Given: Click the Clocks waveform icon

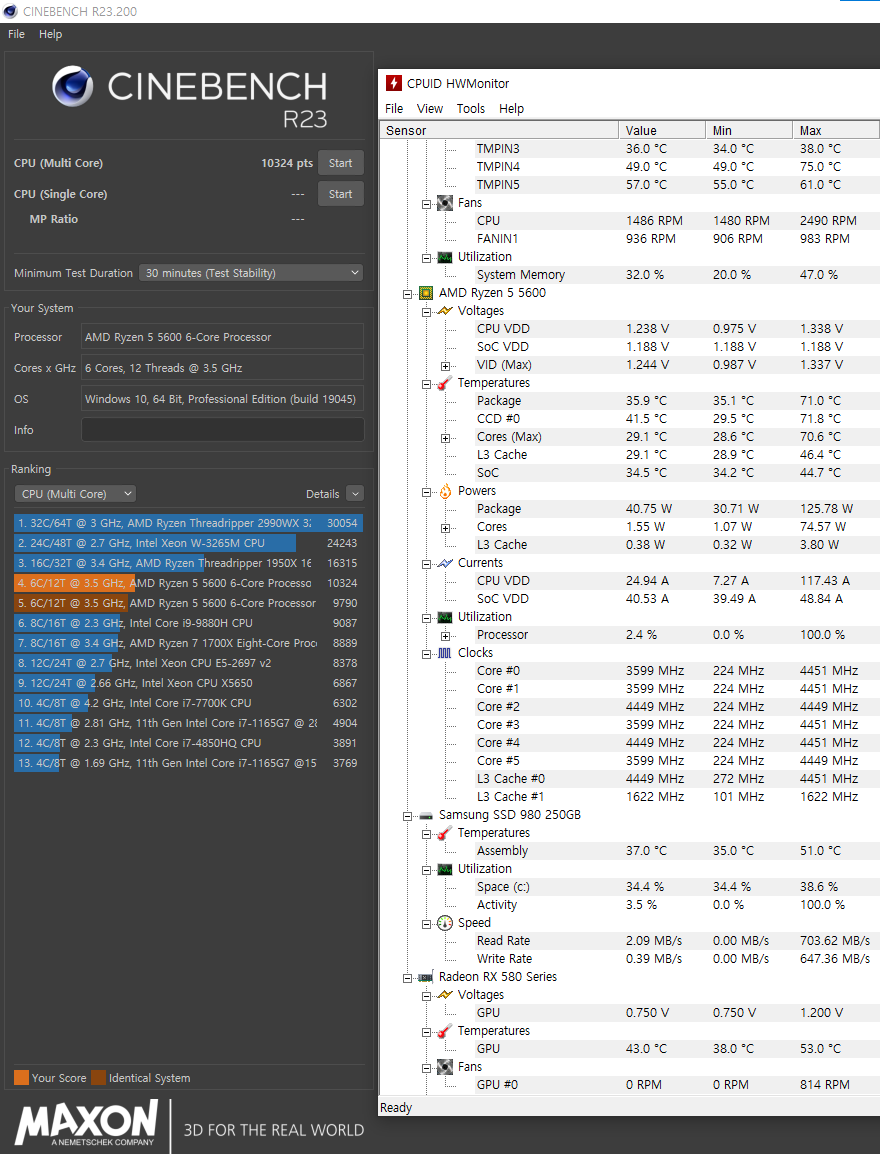Looking at the screenshot, I should pos(445,653).
